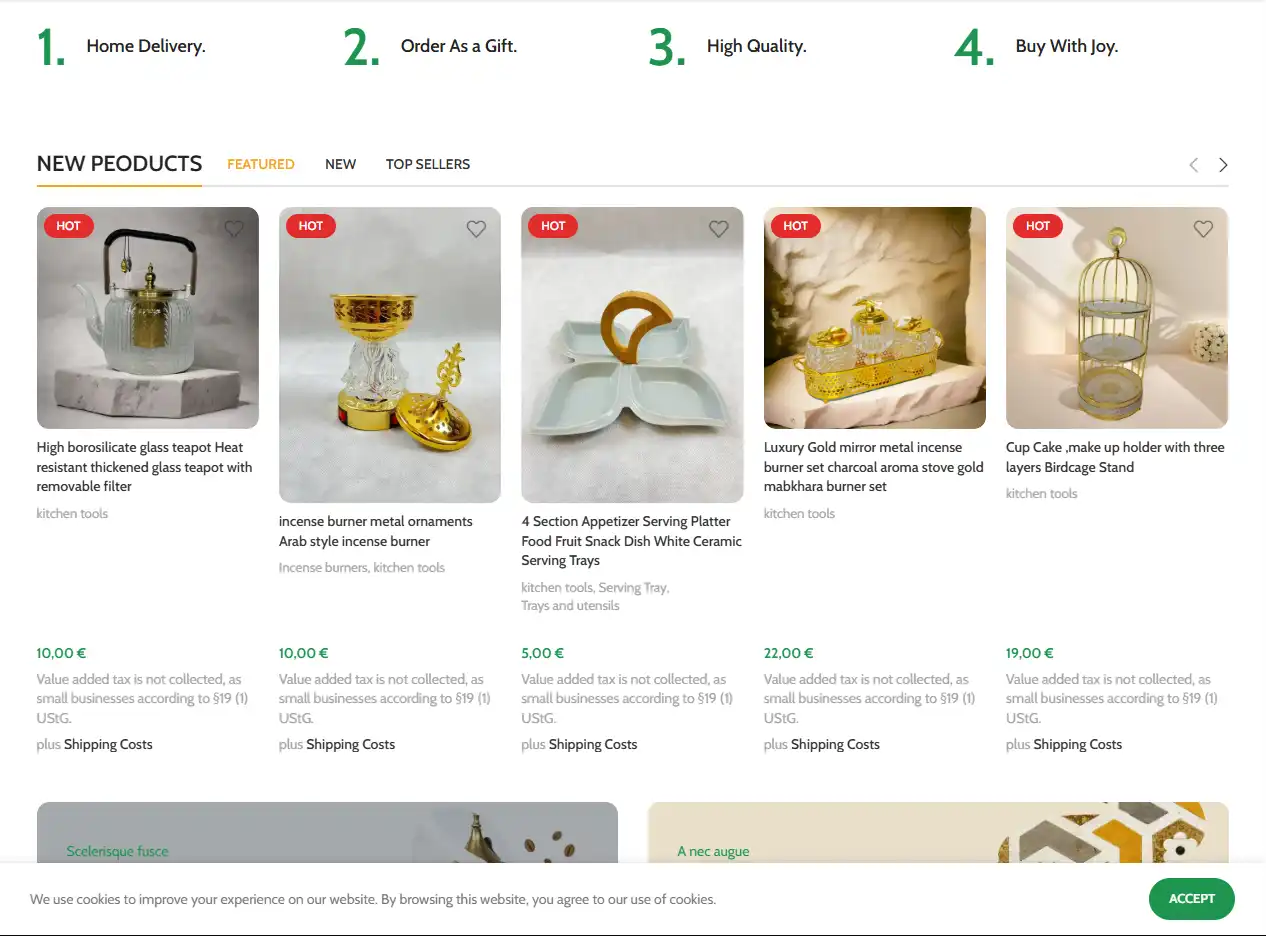The height and width of the screenshot is (936, 1266).
Task: Switch to the Featured tab
Action: [x=260, y=164]
